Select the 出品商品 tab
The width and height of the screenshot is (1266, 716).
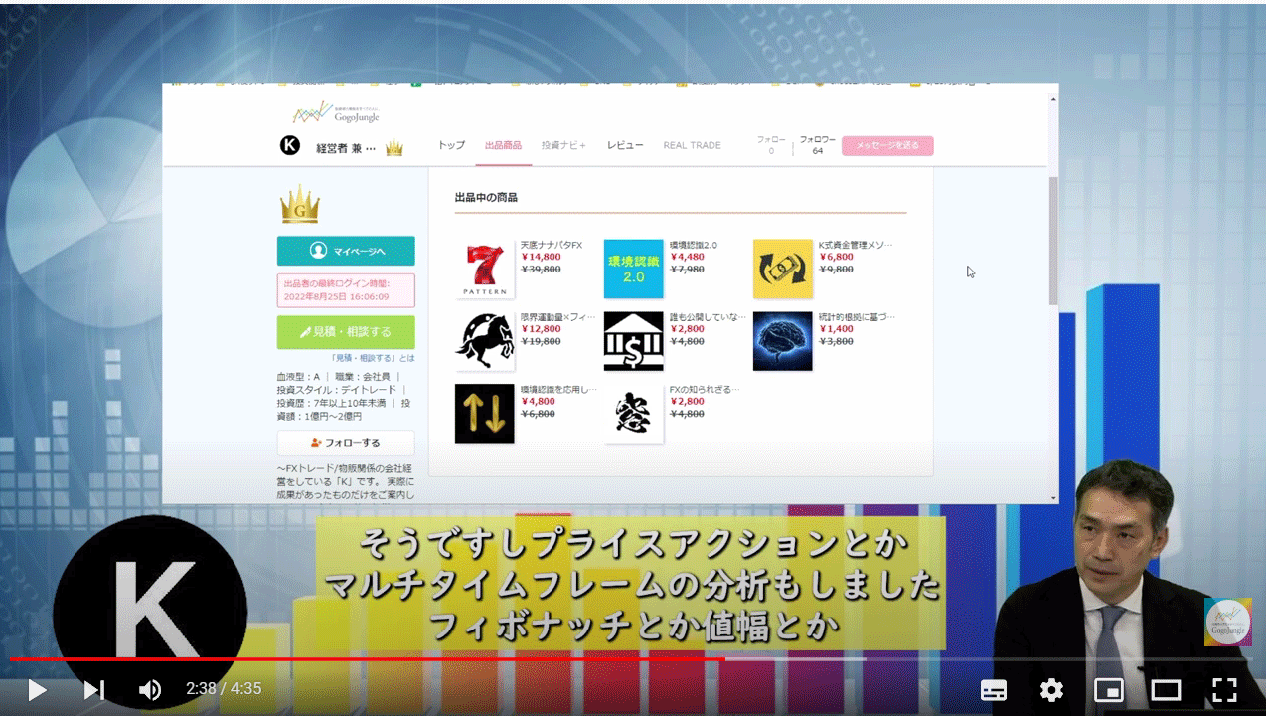[x=503, y=146]
